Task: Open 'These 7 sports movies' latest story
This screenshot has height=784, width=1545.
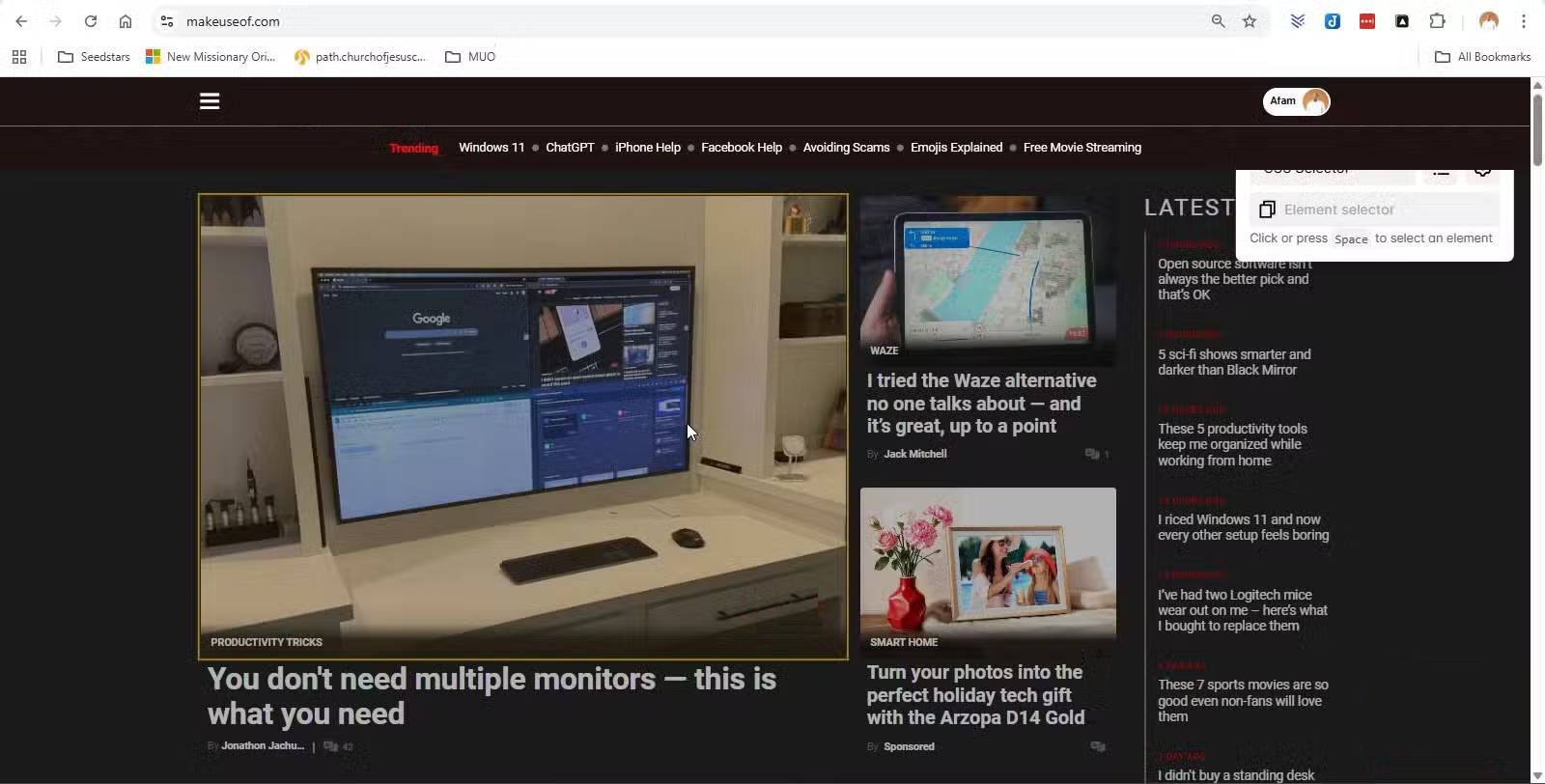Action: 1243,700
